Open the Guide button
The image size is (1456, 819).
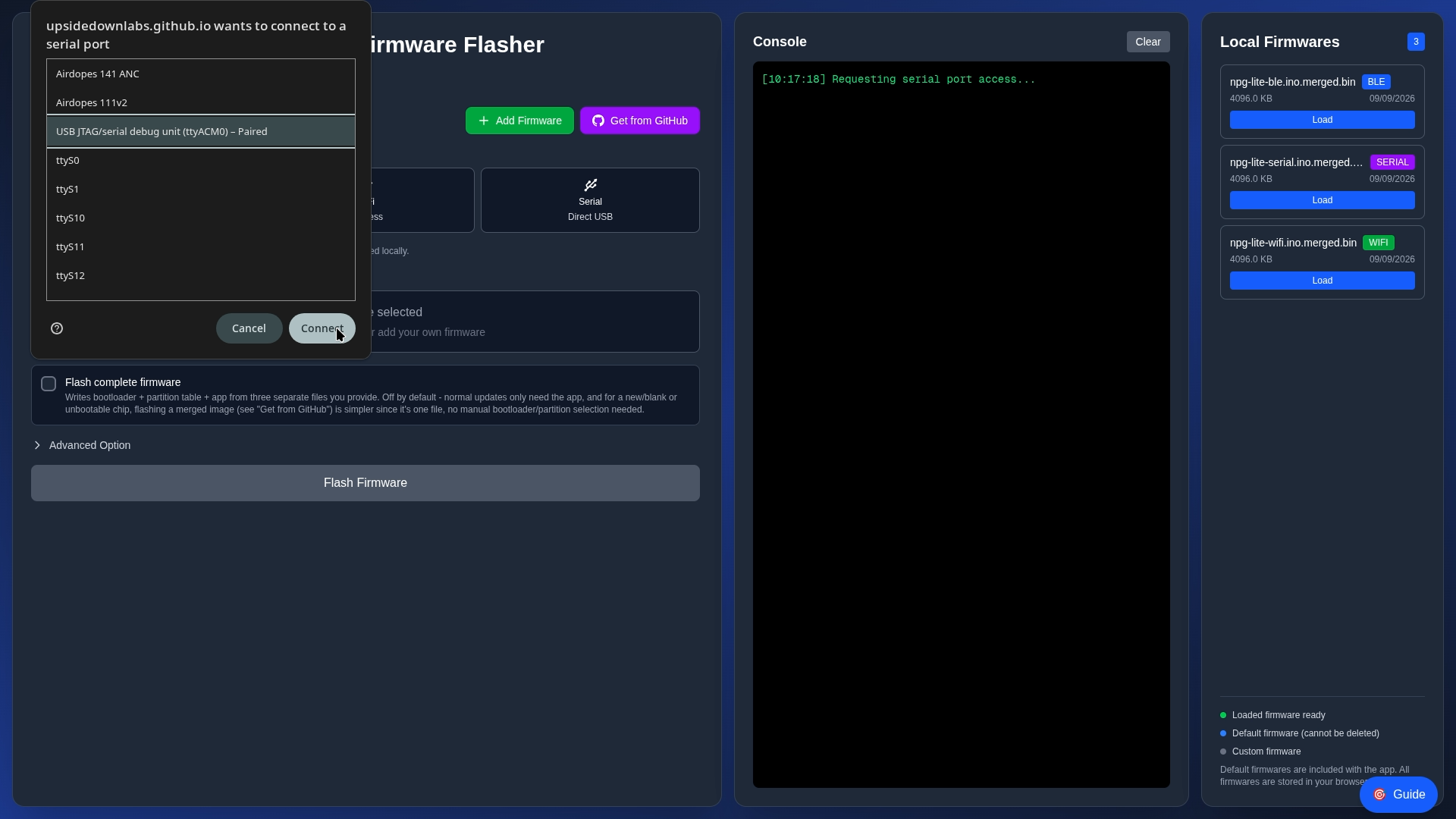click(x=1398, y=795)
